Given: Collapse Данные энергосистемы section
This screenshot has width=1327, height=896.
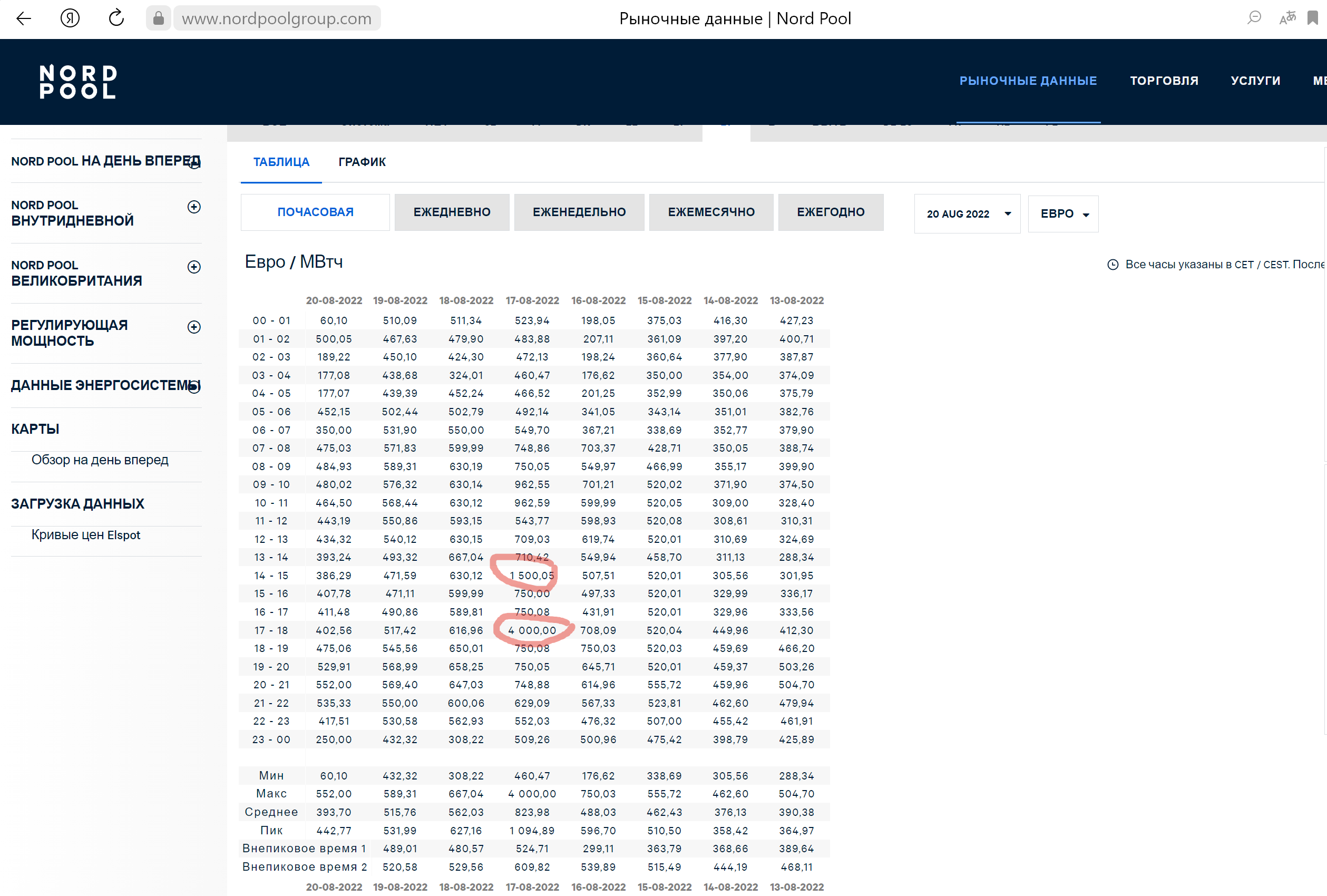Looking at the screenshot, I should 194,387.
